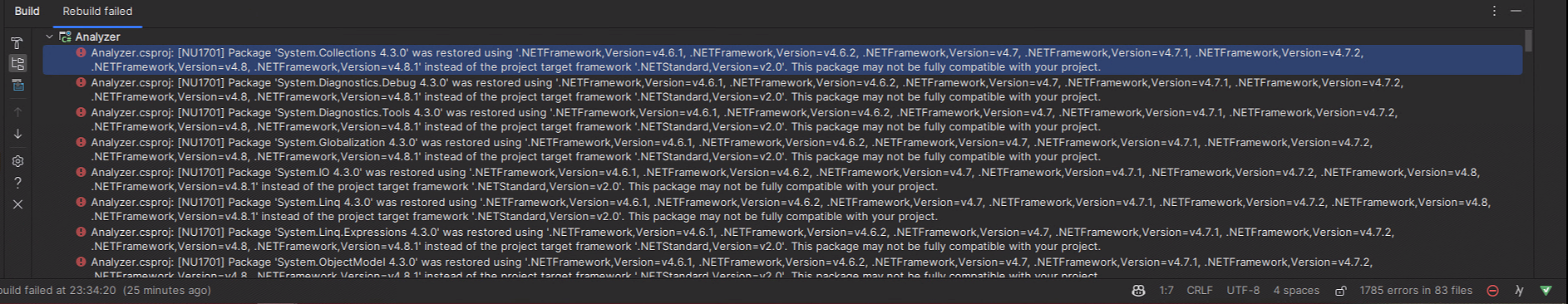
Task: Select the System.Linq 4.3.0 warning entry
Action: click(782, 209)
